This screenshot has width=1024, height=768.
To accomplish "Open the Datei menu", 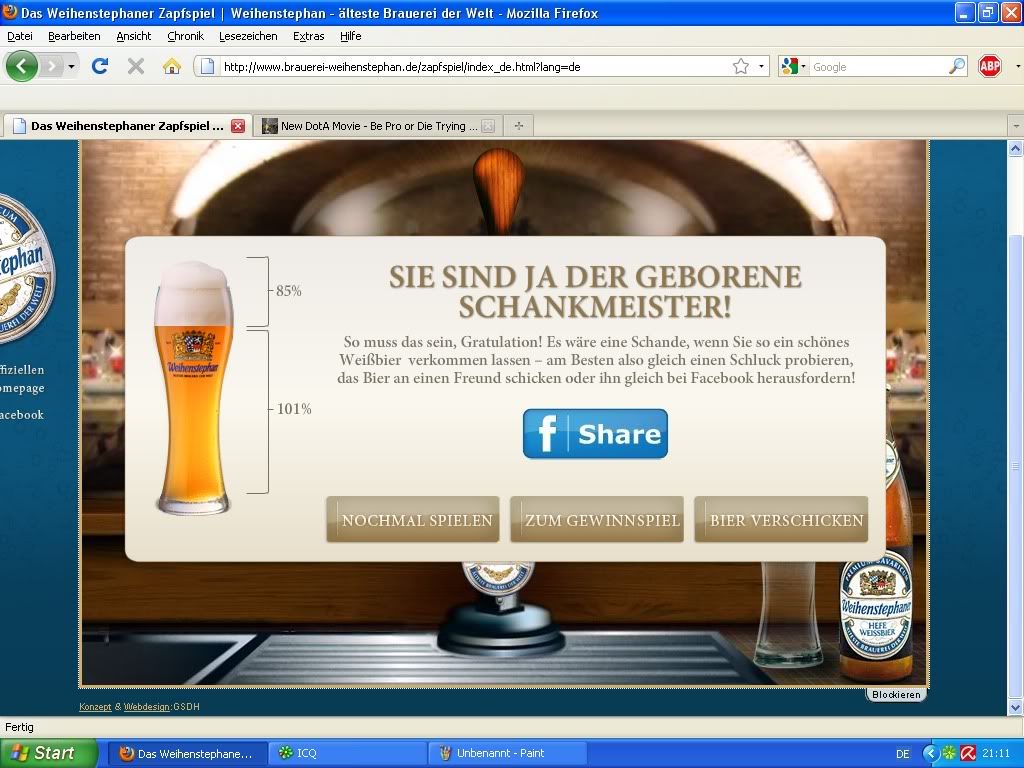I will coord(20,37).
